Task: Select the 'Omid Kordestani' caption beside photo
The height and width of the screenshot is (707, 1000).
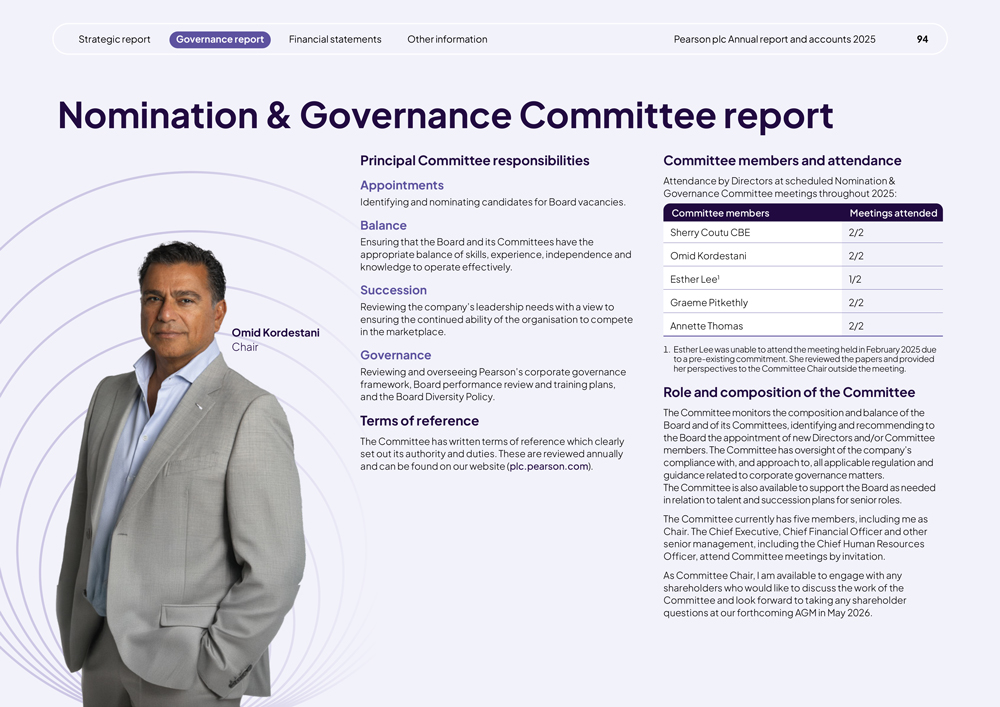Action: [x=276, y=333]
